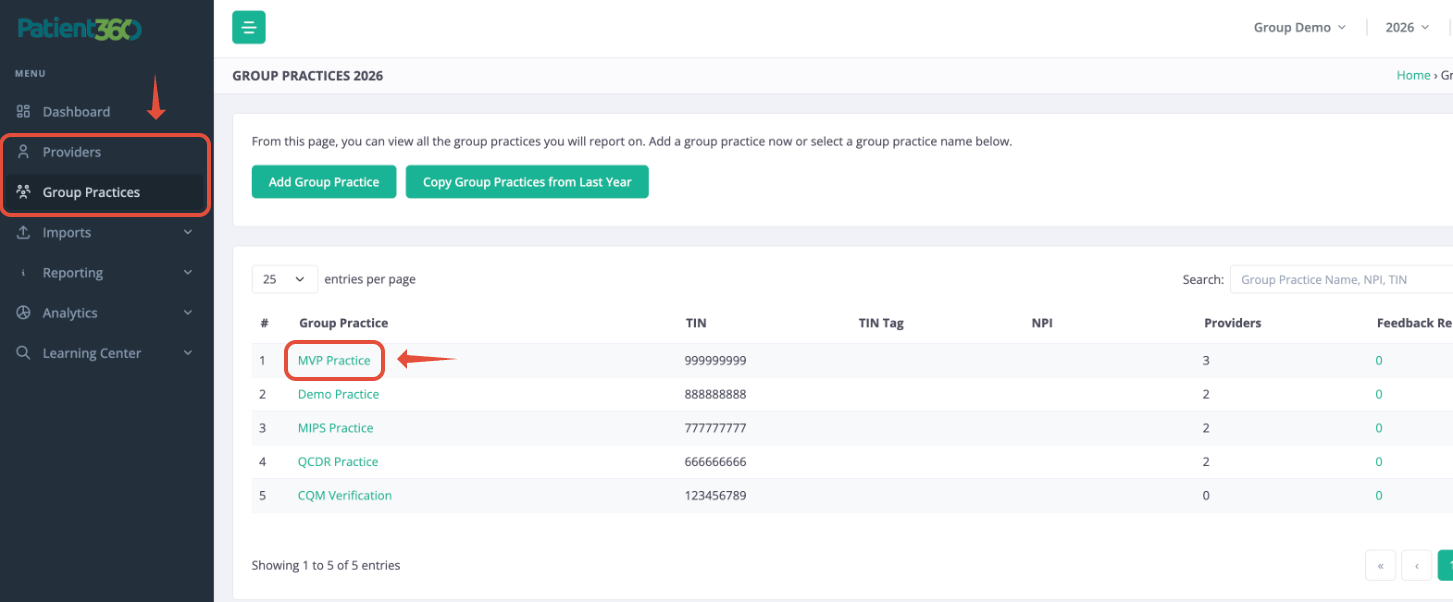Open the Learning Center menu label
Image resolution: width=1453 pixels, height=602 pixels.
(92, 353)
